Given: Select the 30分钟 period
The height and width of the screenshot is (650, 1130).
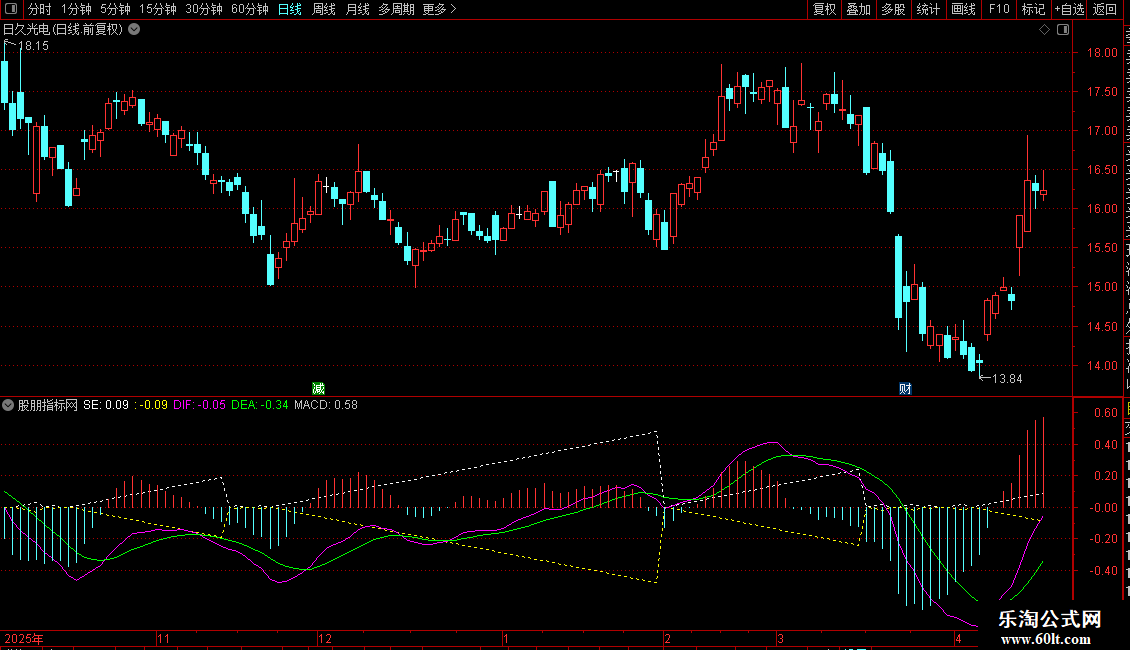Looking at the screenshot, I should tap(204, 9).
